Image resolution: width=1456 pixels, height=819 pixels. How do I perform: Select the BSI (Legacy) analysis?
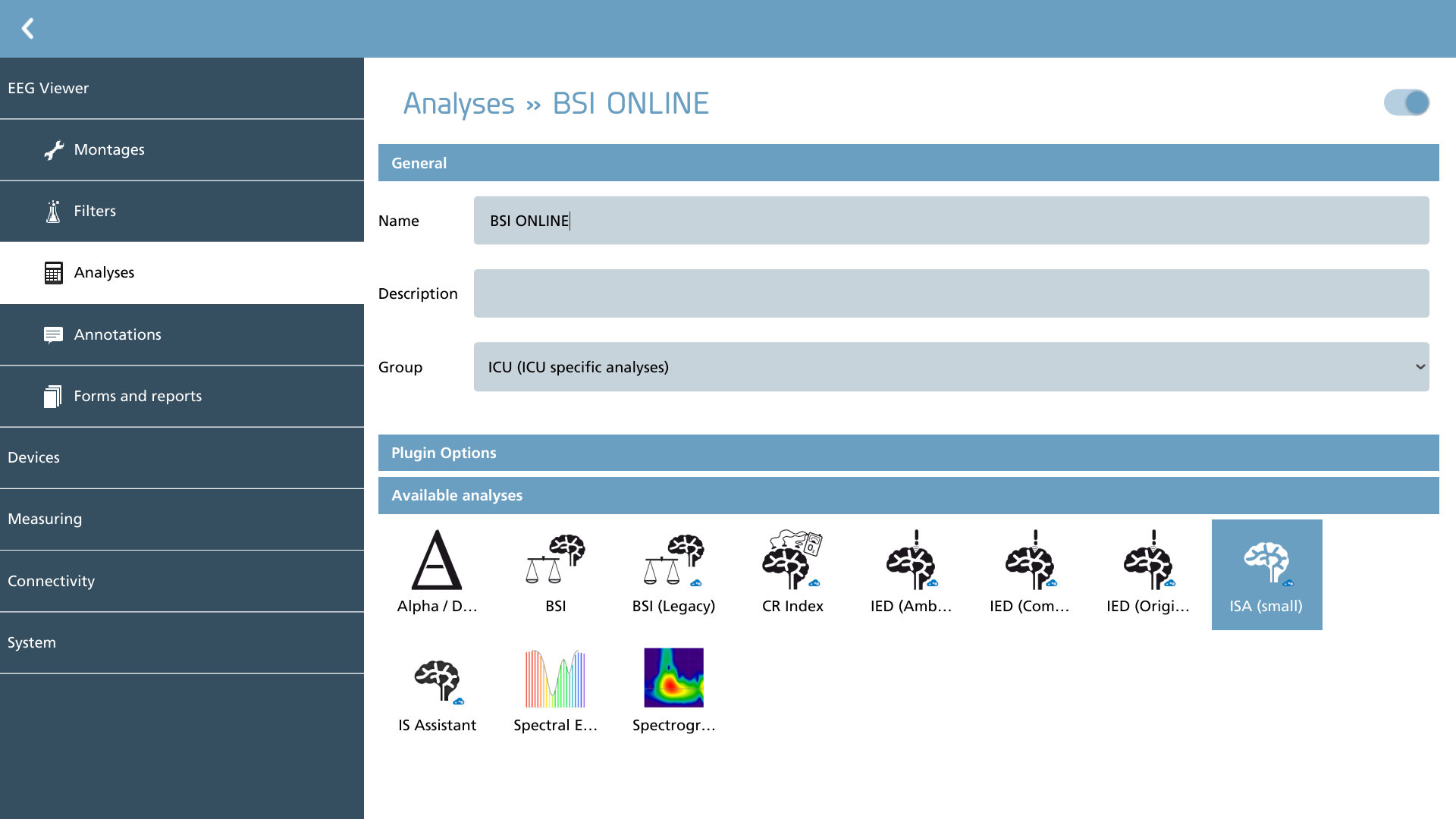coord(673,574)
